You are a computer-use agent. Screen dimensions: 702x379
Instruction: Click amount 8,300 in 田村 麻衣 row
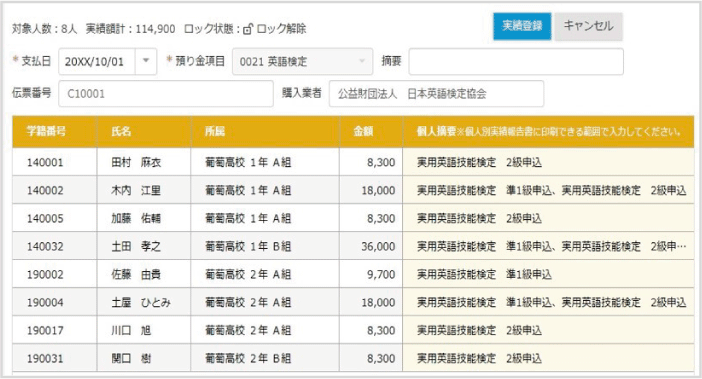click(381, 162)
